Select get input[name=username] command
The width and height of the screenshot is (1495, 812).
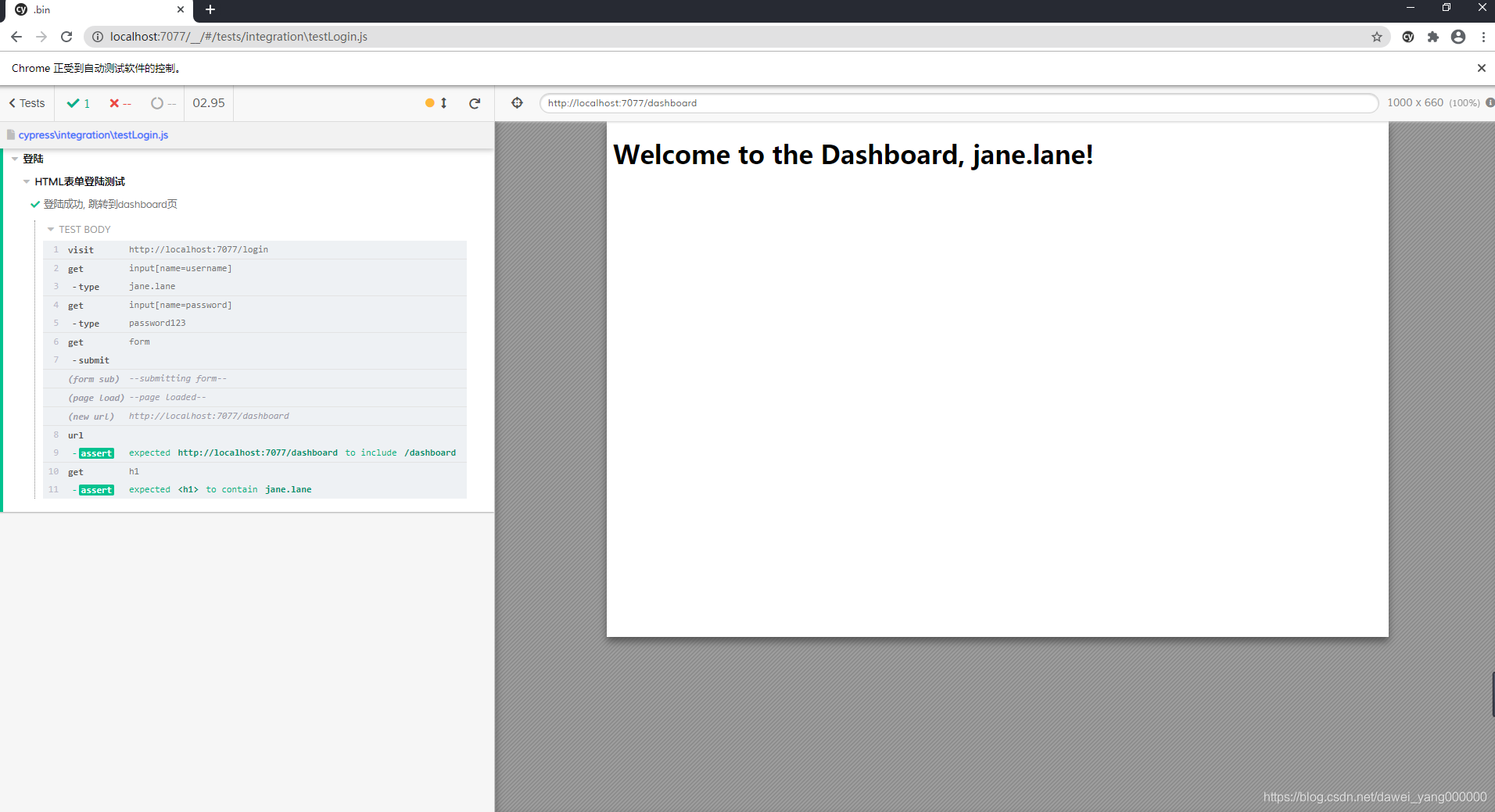(255, 269)
